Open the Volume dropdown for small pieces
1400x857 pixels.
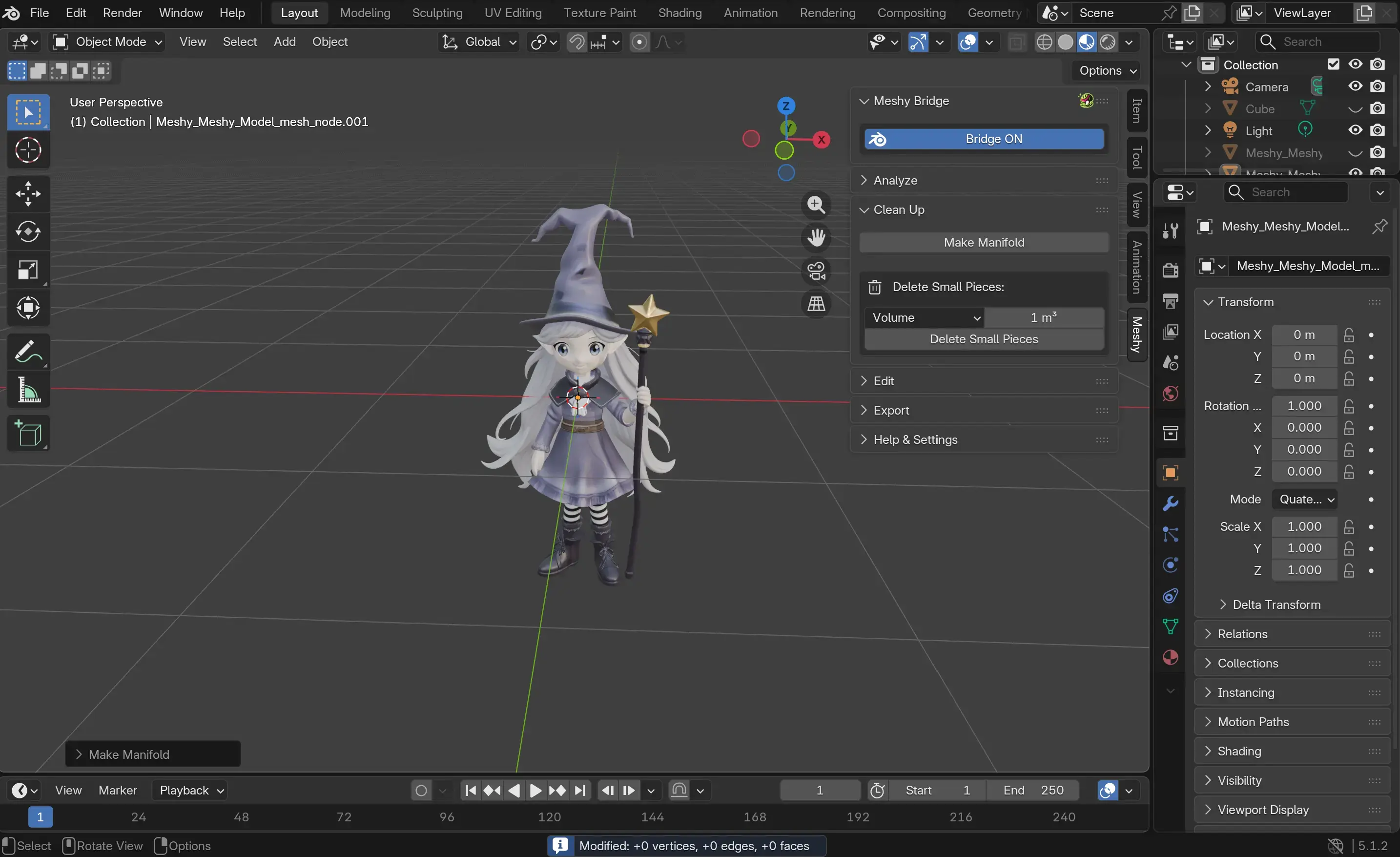(925, 318)
